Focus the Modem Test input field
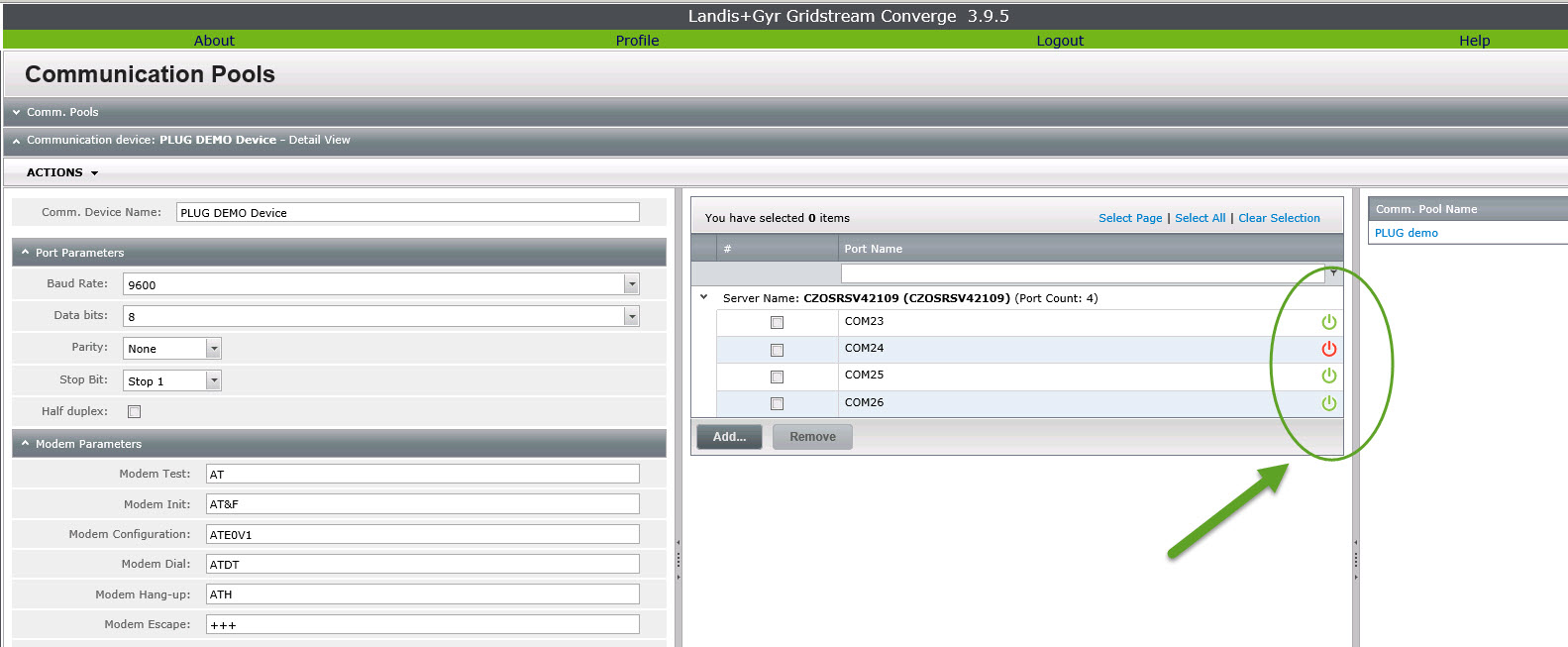This screenshot has width=1568, height=647. click(x=423, y=474)
